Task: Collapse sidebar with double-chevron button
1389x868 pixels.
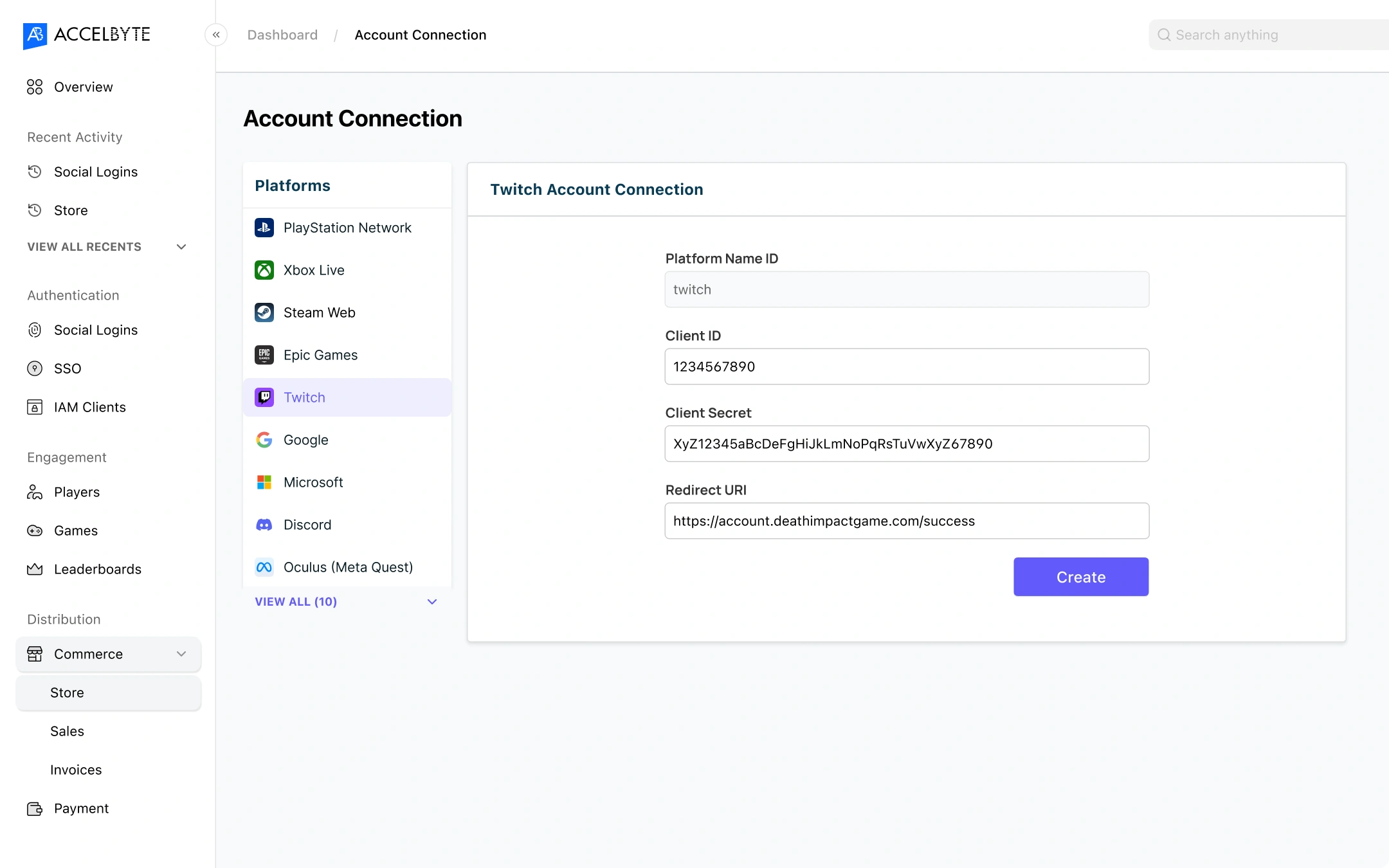Action: [216, 35]
